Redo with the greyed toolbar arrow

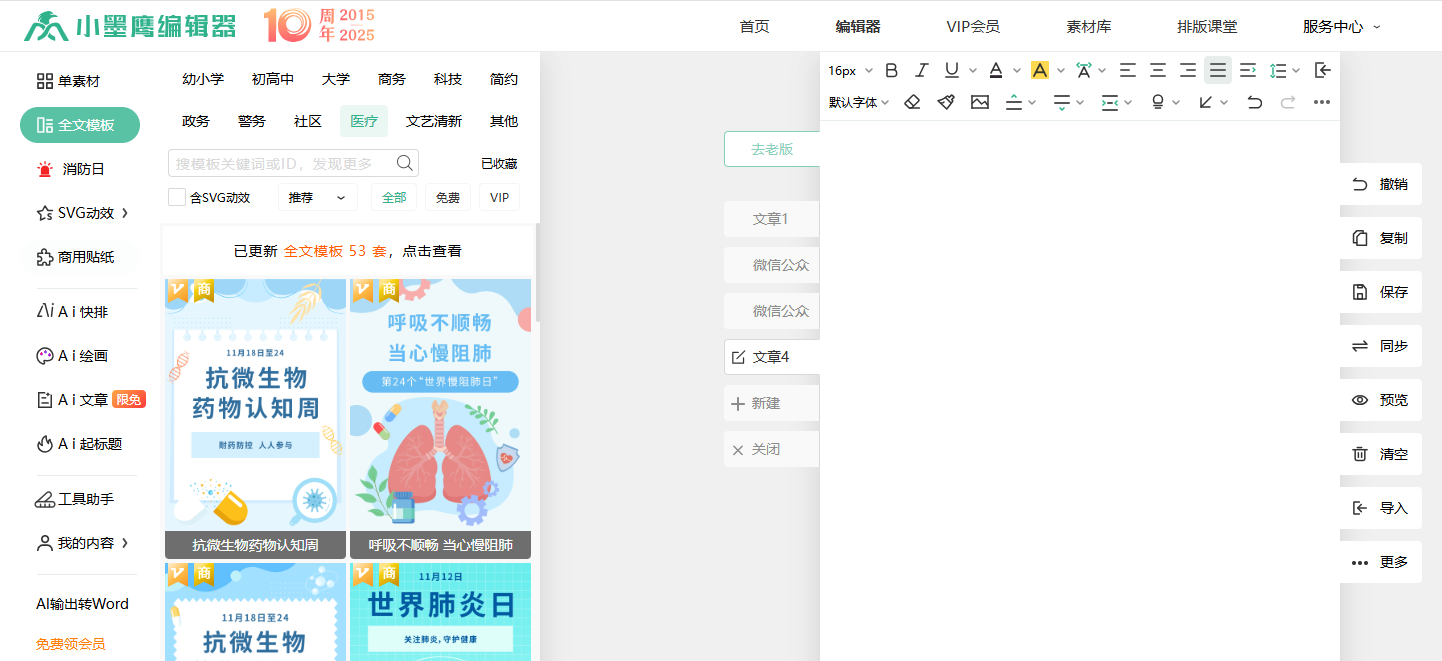1288,102
